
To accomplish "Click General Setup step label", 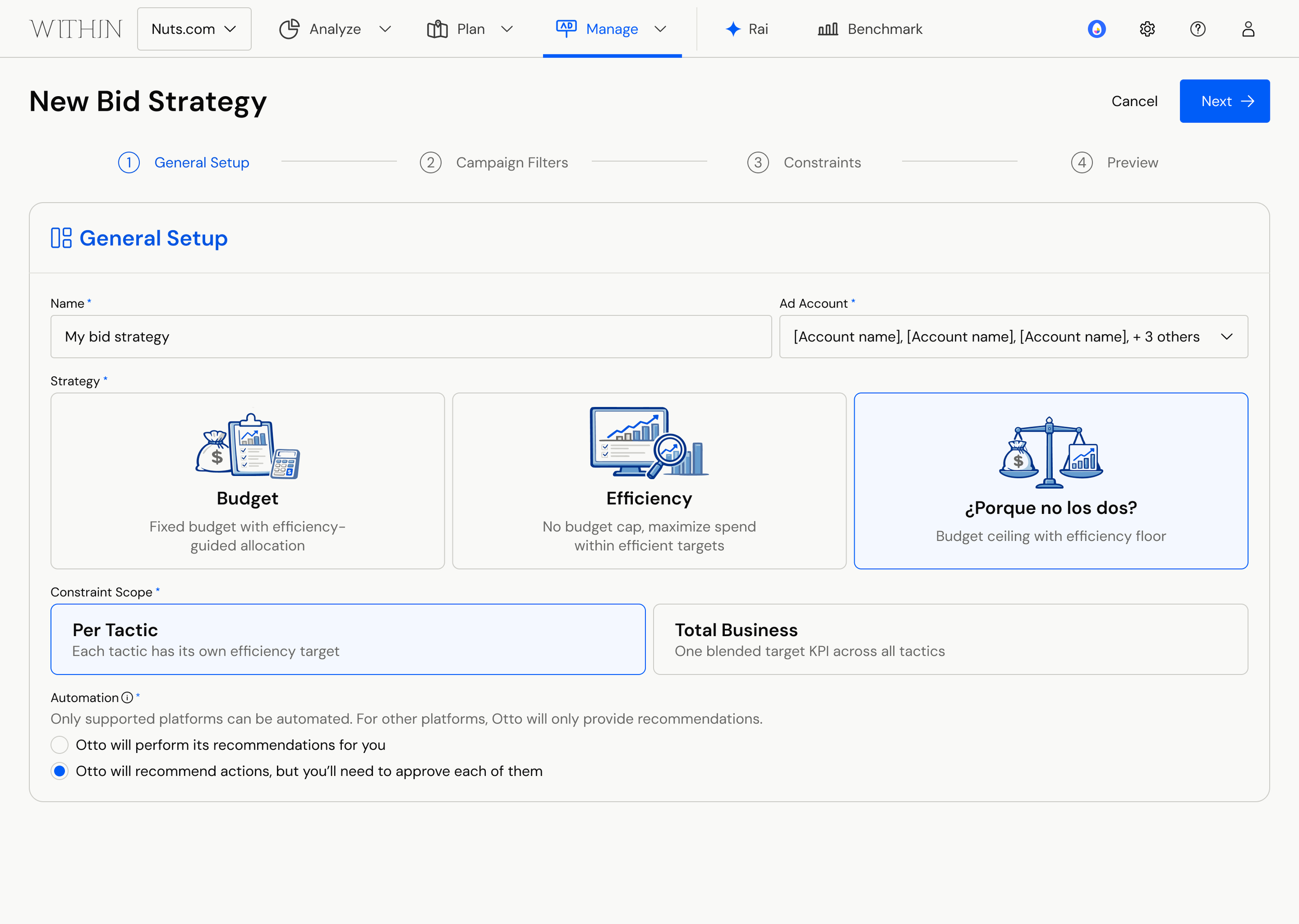I will [x=202, y=163].
